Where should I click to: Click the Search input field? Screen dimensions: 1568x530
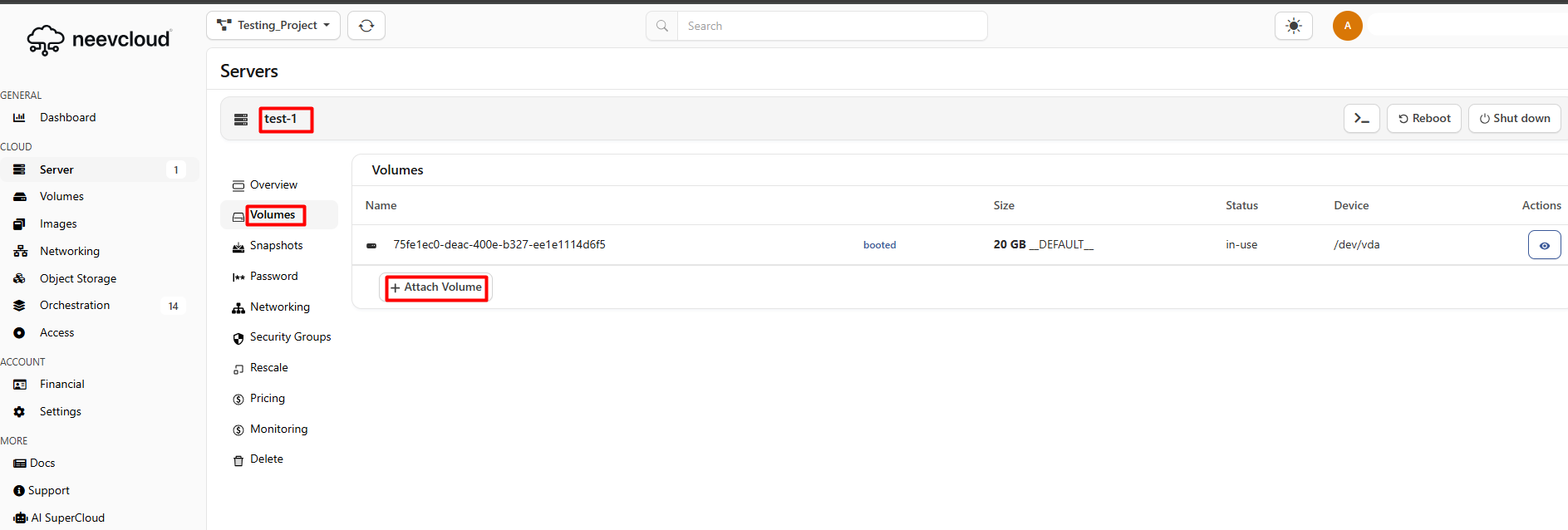click(831, 26)
